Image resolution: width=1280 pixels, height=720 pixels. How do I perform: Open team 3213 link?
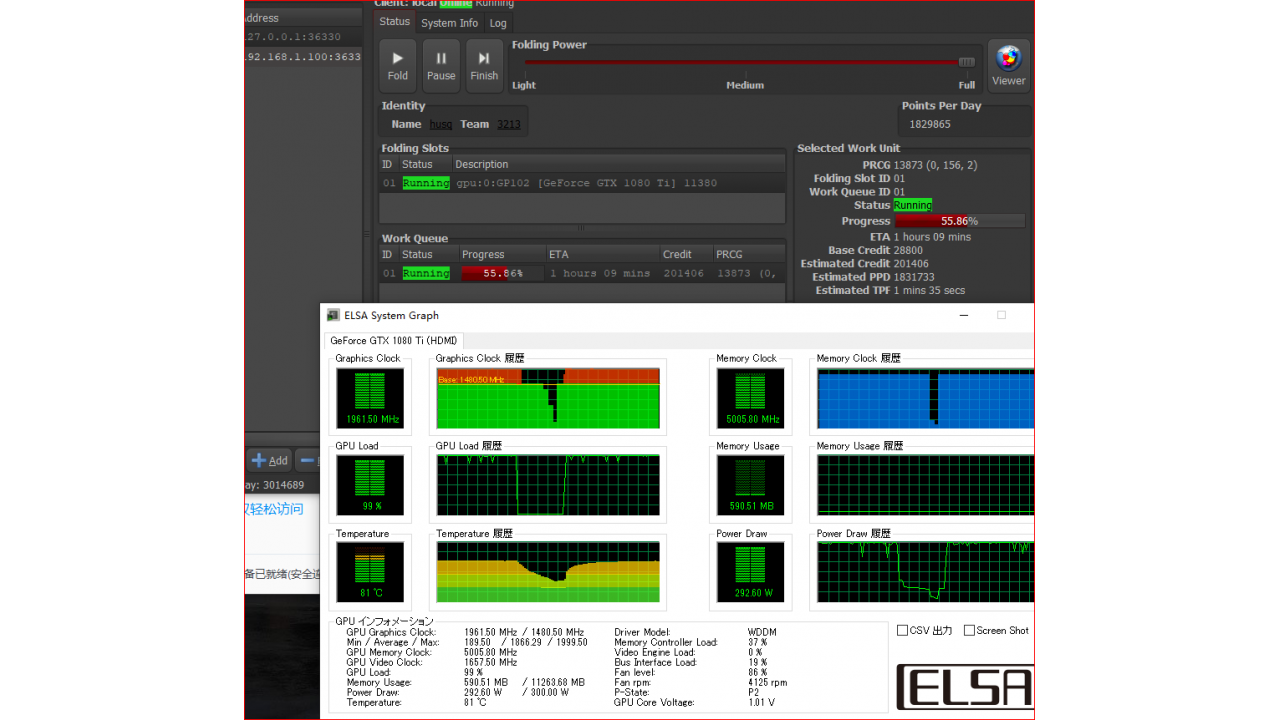pos(509,124)
